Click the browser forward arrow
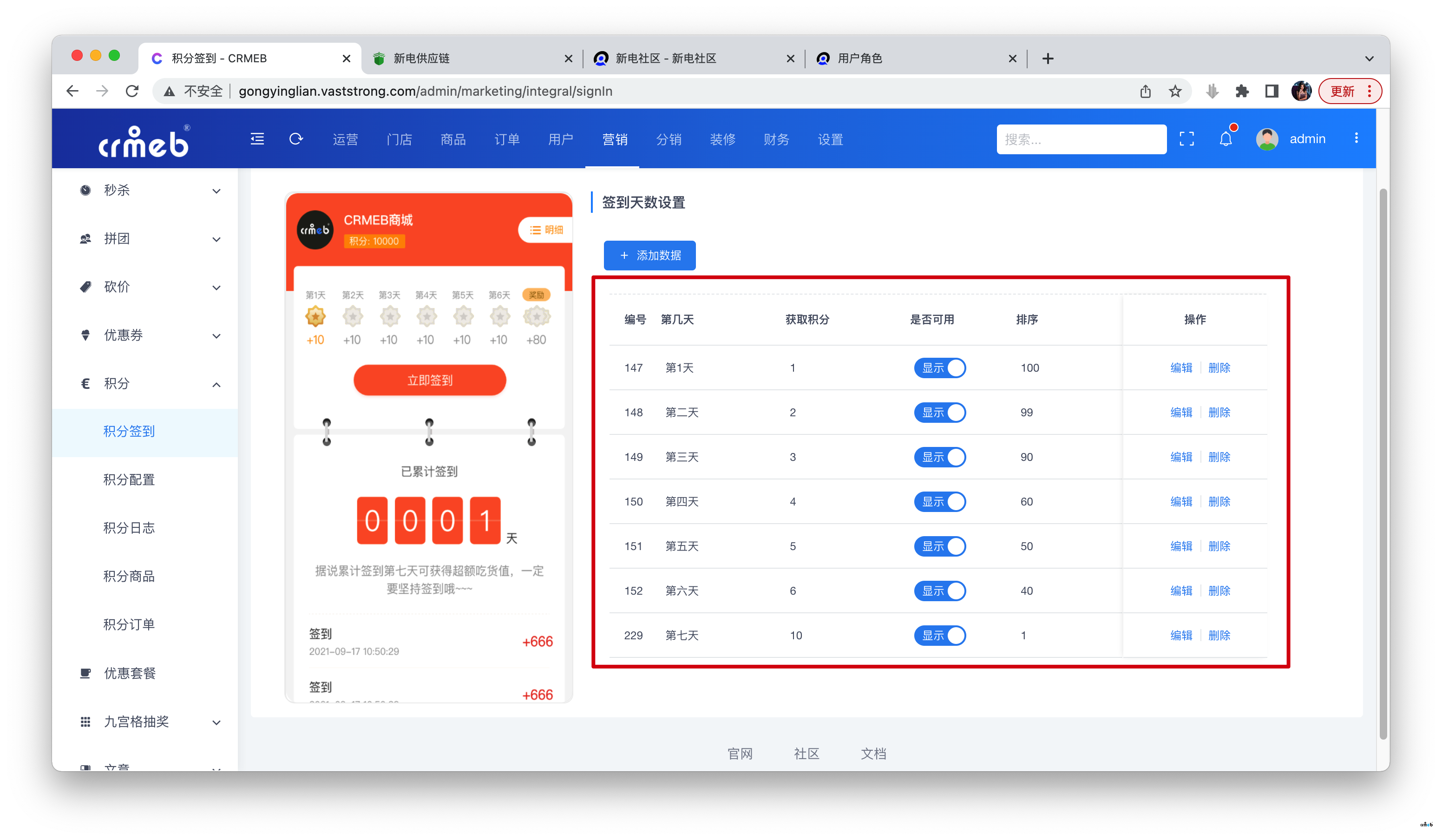Viewport: 1442px width, 840px height. [102, 91]
